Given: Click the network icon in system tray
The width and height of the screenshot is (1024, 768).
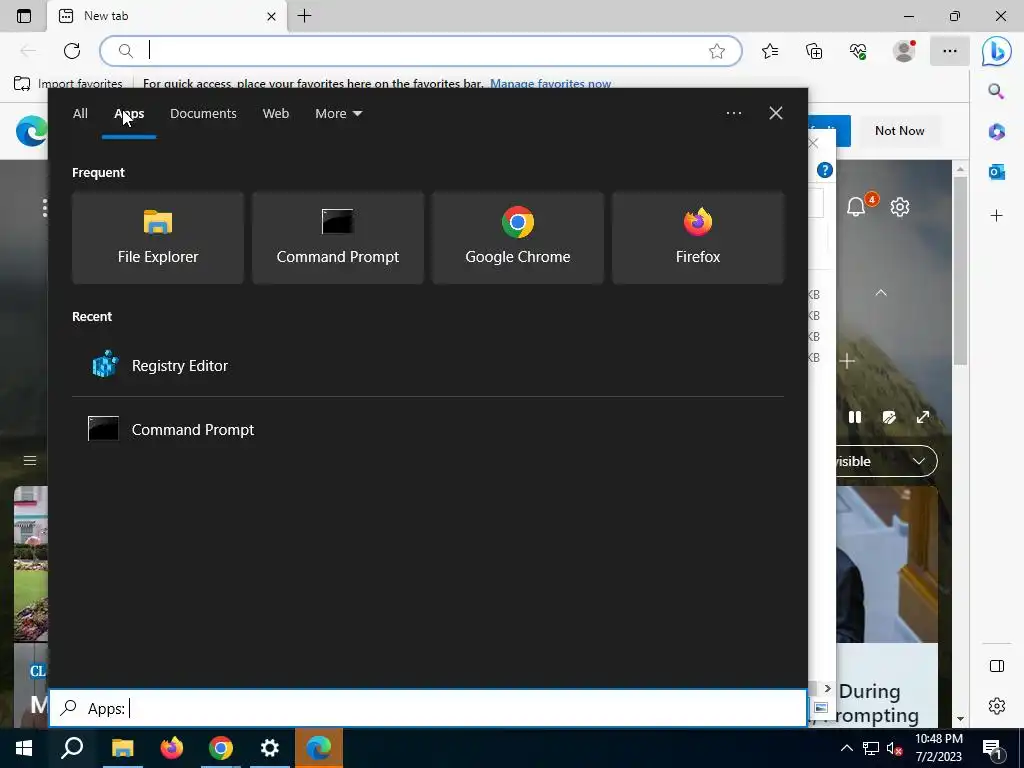Looking at the screenshot, I should pos(871,748).
